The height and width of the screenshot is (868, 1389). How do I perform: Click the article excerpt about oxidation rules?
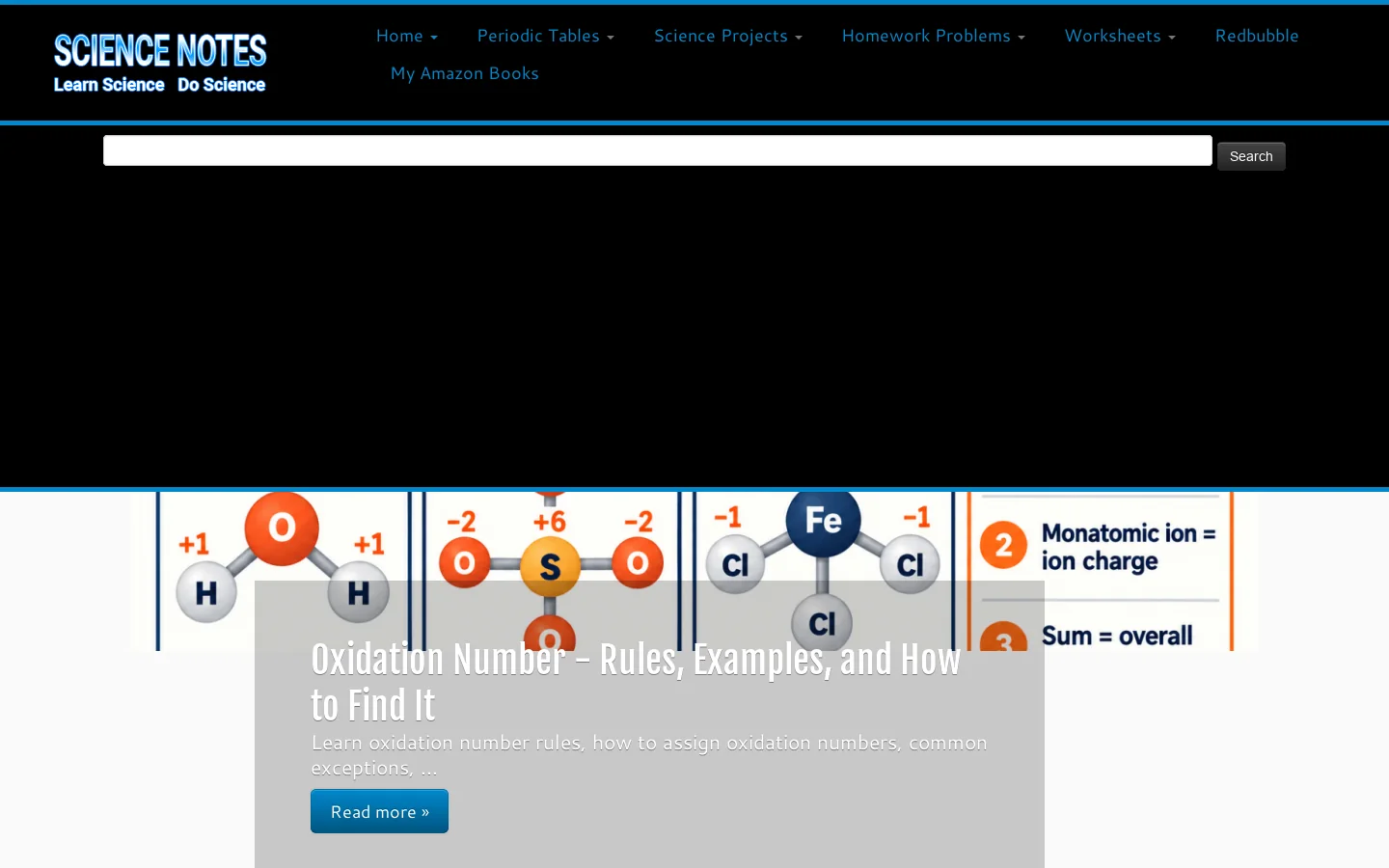coord(649,755)
